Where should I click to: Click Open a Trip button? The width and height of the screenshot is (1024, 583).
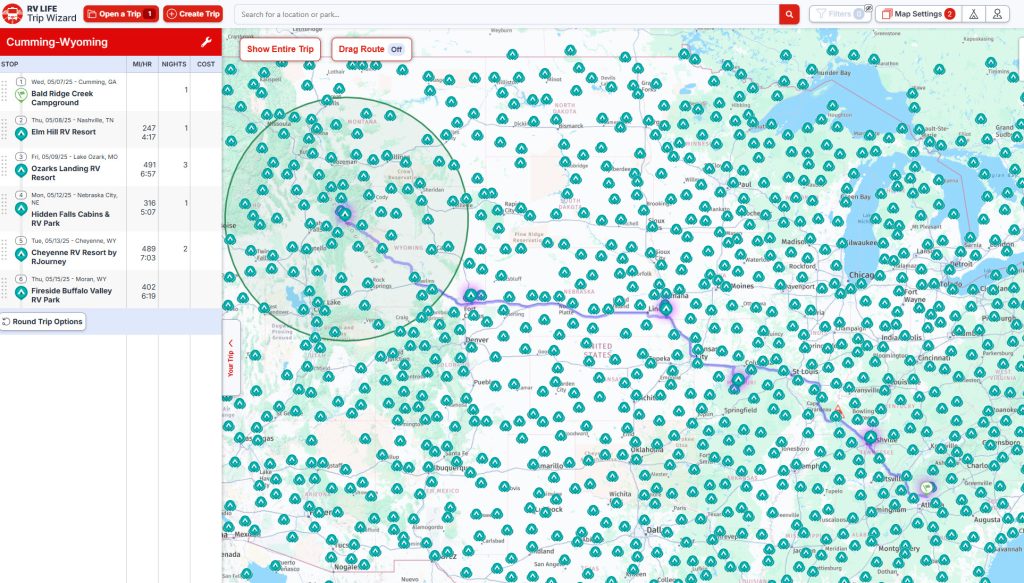click(x=120, y=14)
